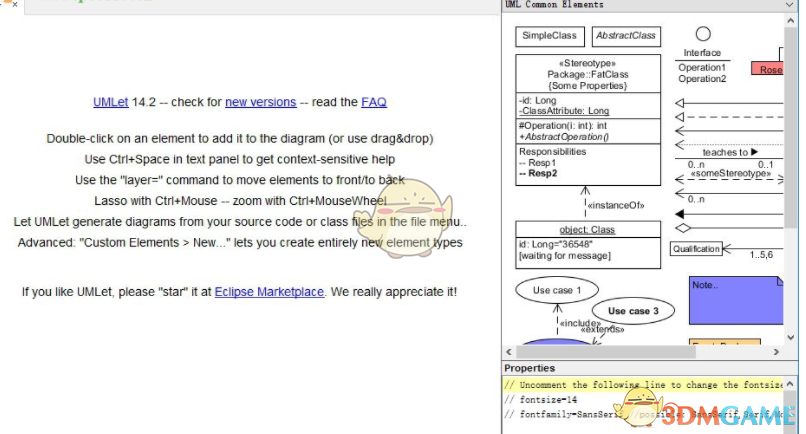Screen dimensions: 806x434
Task: Click palette vertical scrollbar down arrow
Action: tap(791, 338)
